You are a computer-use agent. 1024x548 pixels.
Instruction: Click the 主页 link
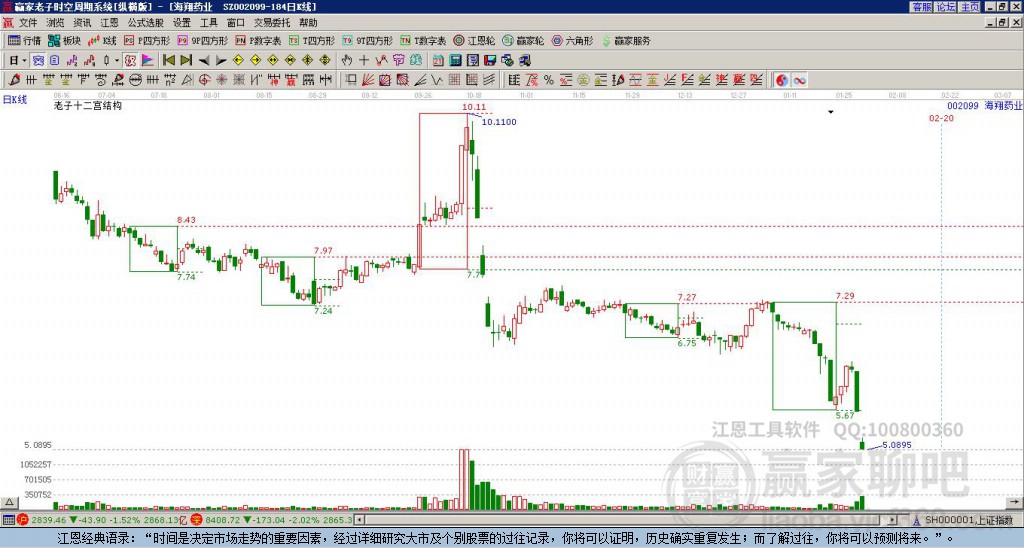click(x=969, y=7)
